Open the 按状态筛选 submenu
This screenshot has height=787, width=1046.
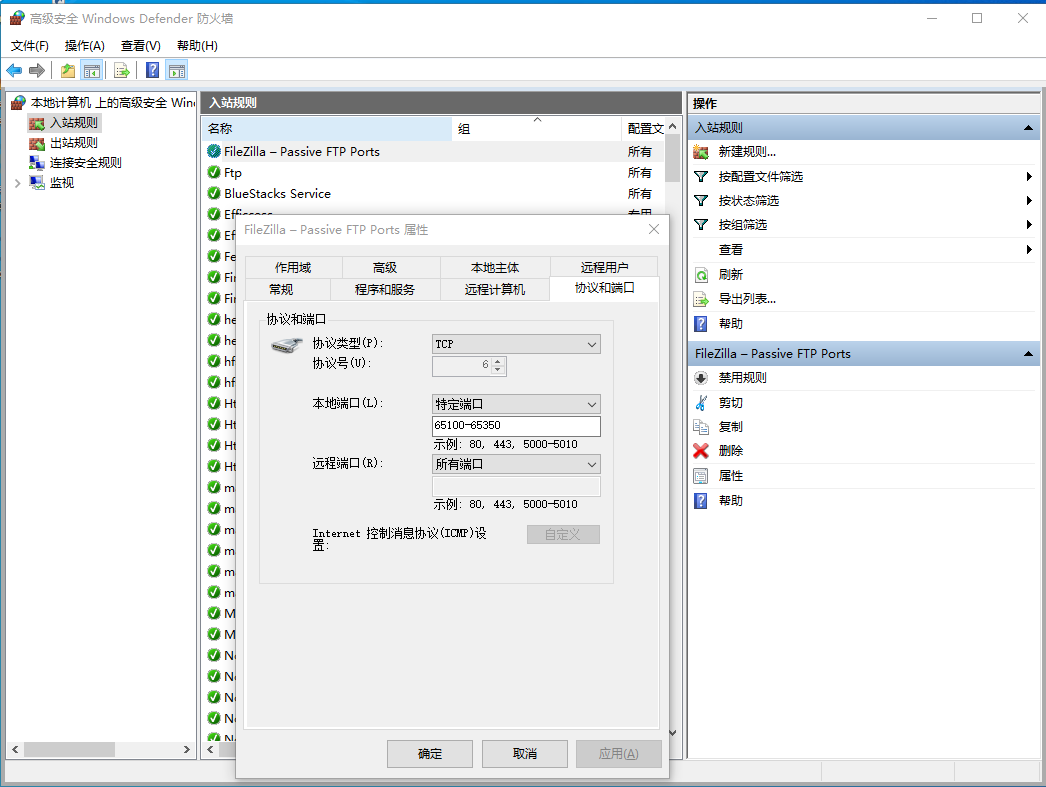(864, 201)
